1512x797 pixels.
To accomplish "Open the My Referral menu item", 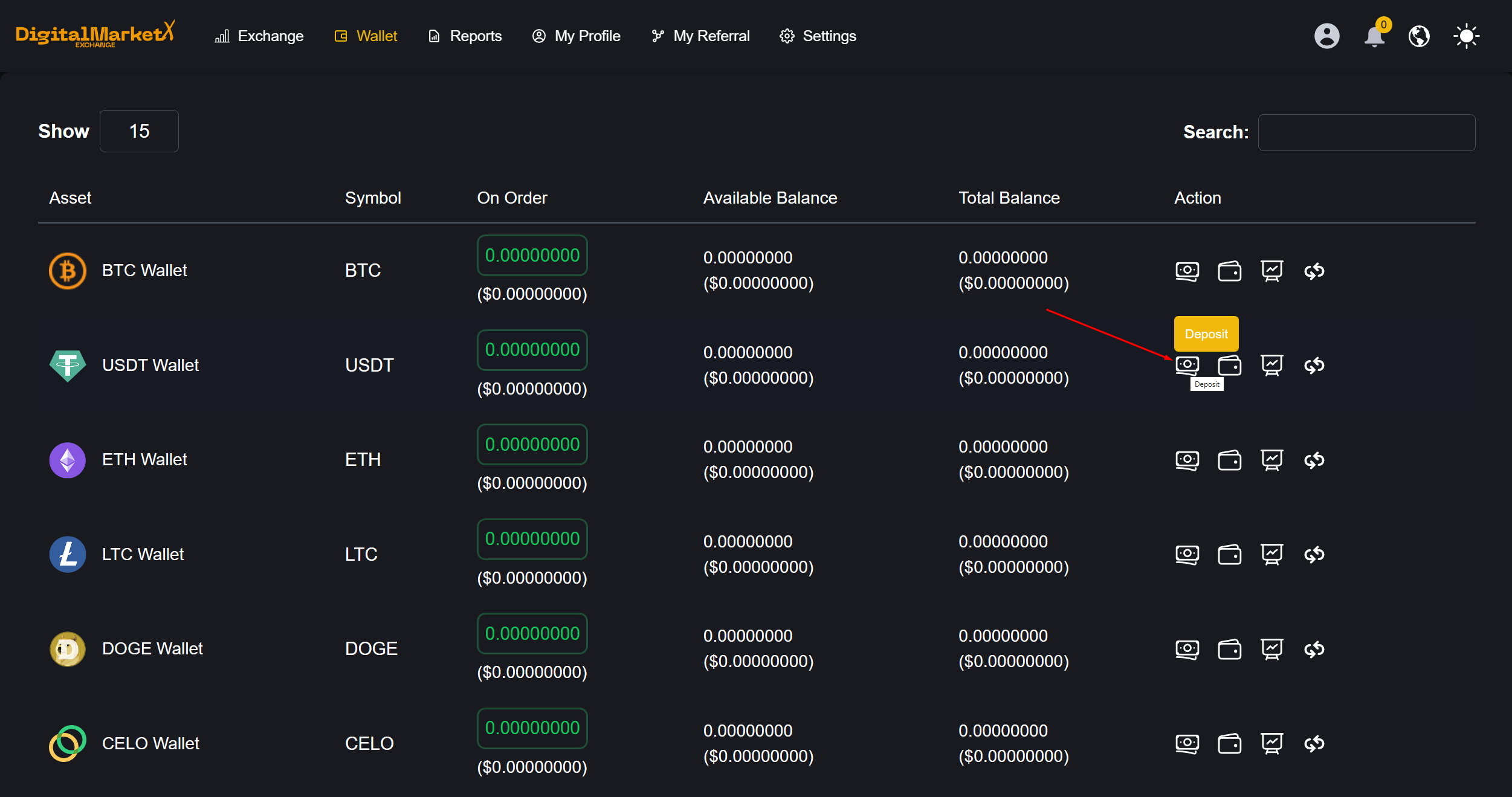I will coord(700,36).
